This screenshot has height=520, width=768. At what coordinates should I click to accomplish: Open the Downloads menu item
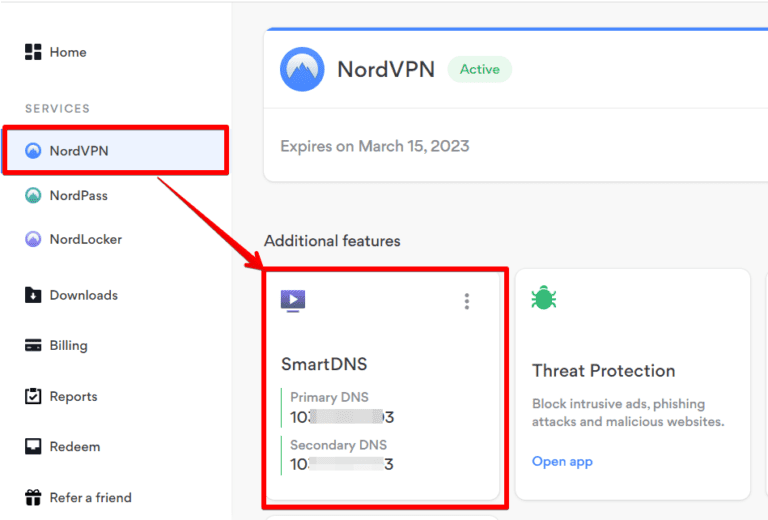click(x=83, y=295)
